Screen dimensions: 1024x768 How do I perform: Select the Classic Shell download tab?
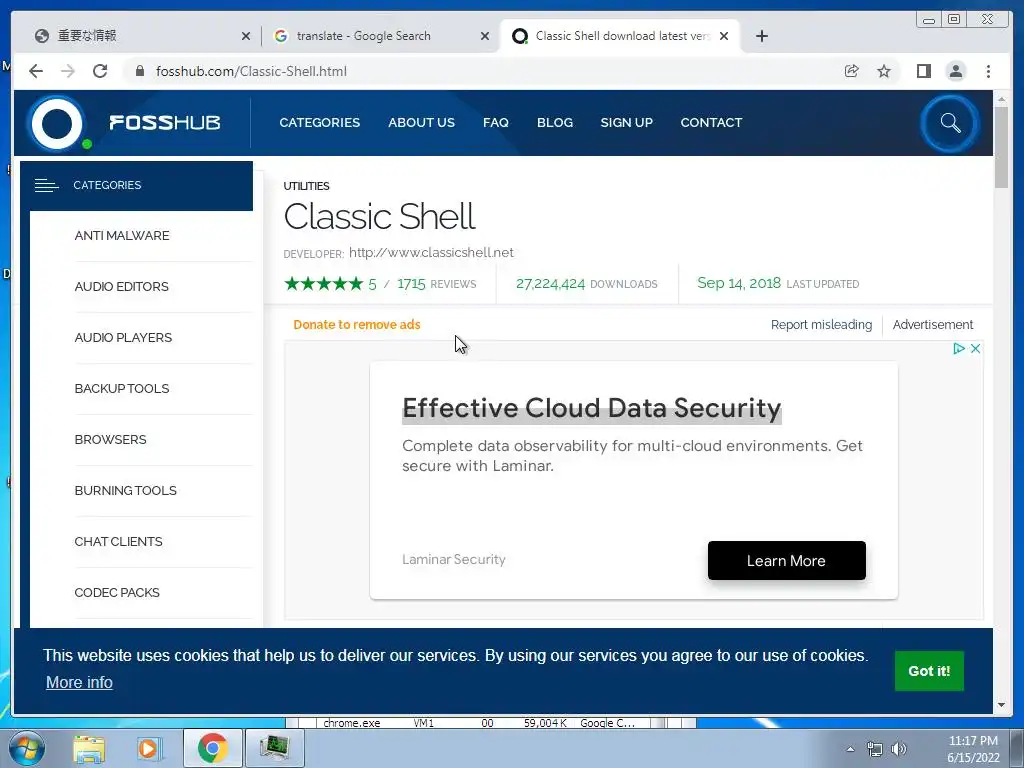coord(619,36)
